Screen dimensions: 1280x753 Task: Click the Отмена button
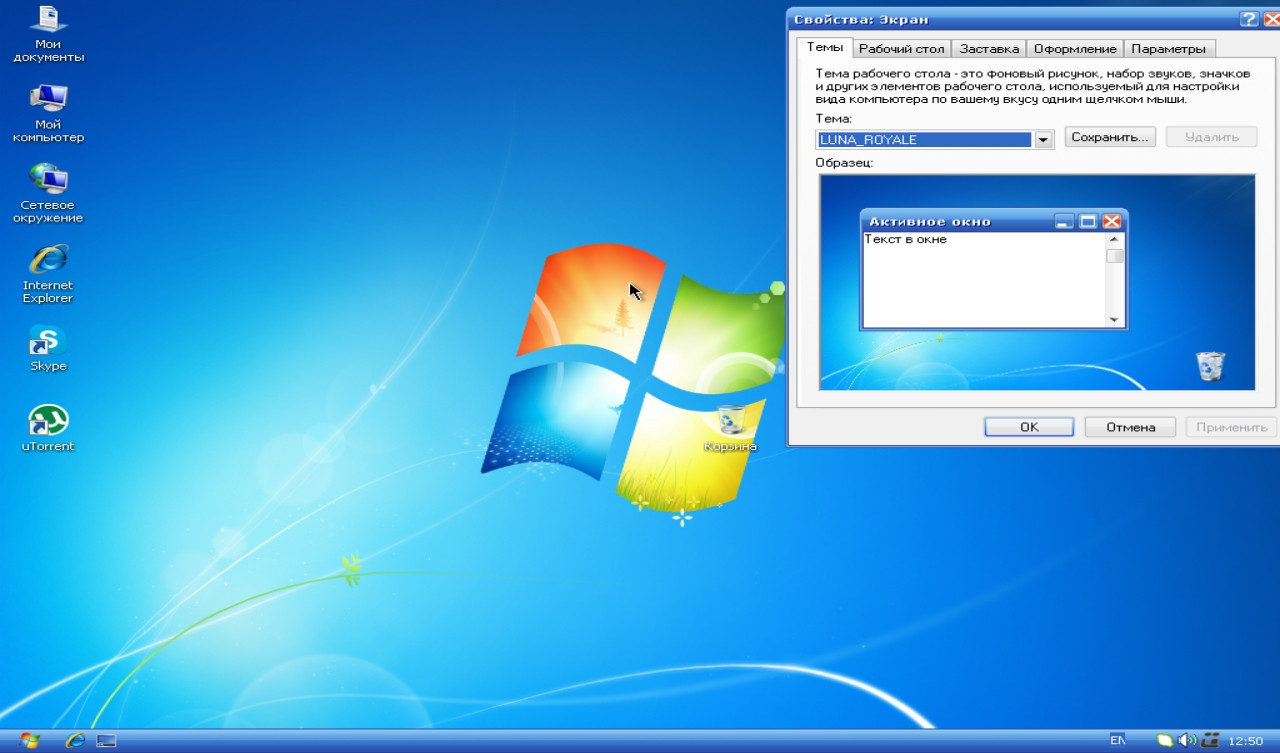pyautogui.click(x=1130, y=427)
